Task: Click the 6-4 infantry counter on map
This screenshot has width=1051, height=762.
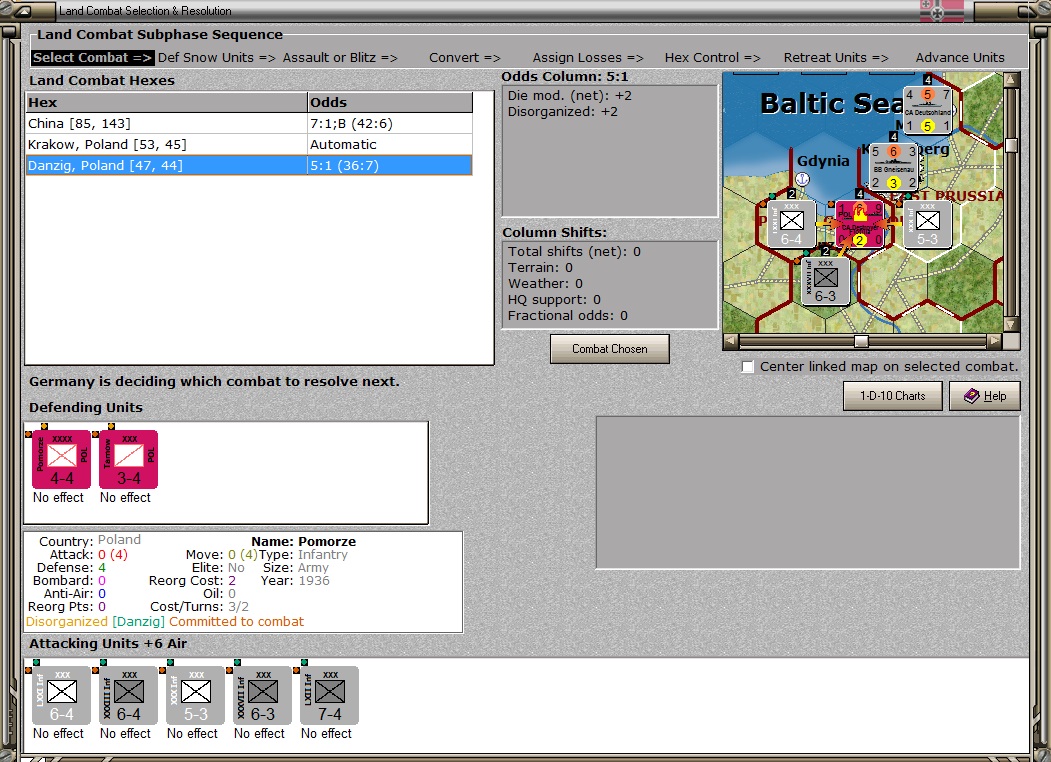Action: [x=791, y=225]
